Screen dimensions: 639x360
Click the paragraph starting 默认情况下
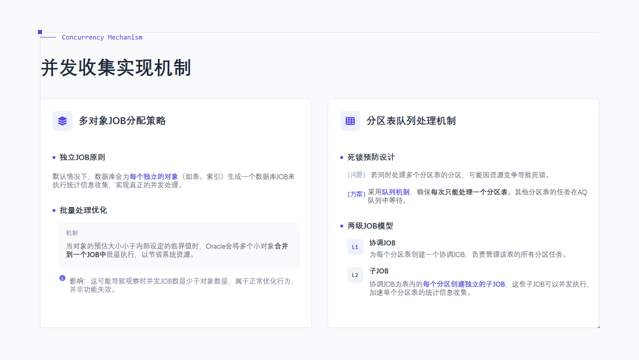pos(174,181)
